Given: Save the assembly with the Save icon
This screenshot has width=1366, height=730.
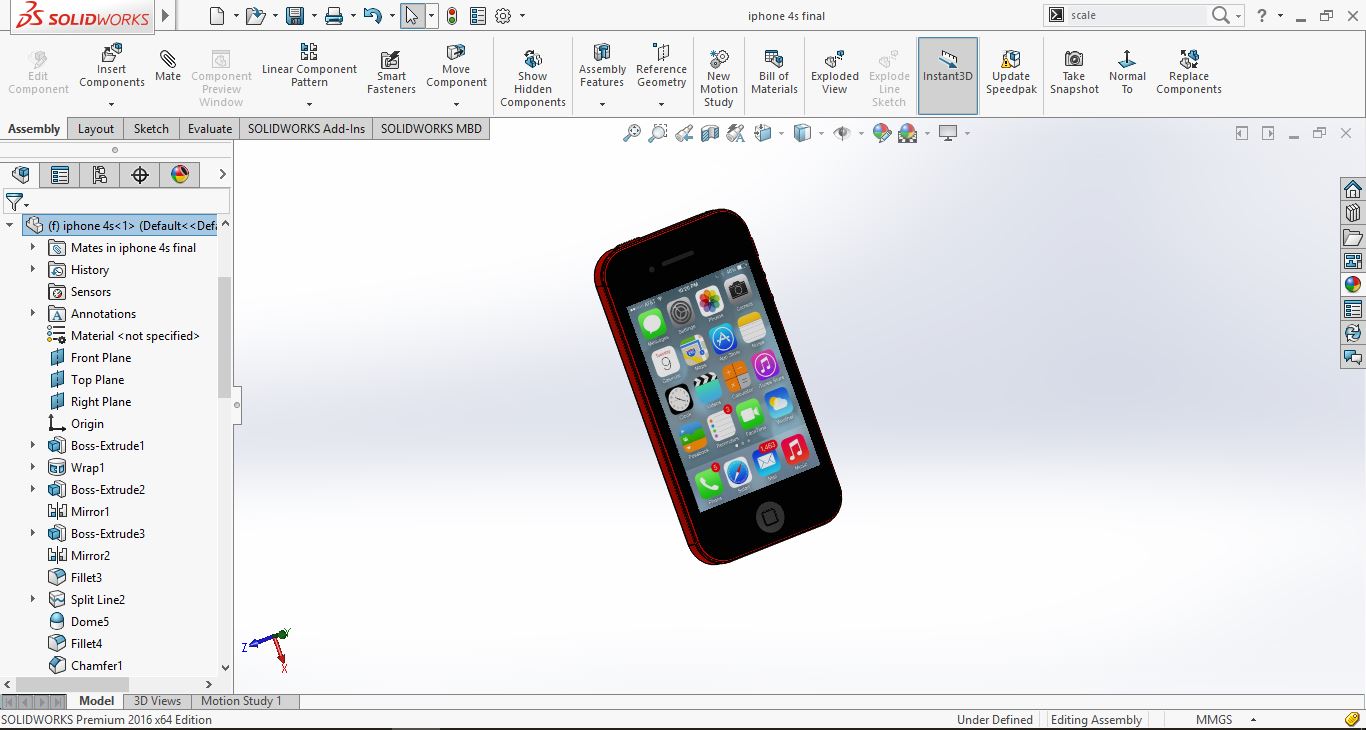Looking at the screenshot, I should tap(294, 15).
